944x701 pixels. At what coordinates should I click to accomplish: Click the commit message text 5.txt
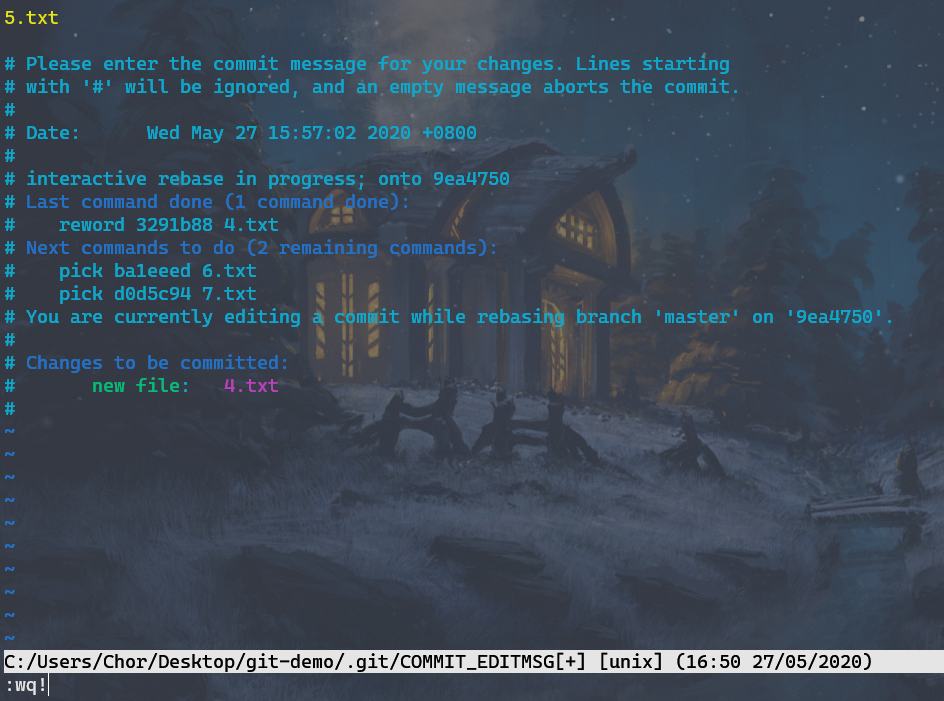coord(31,17)
